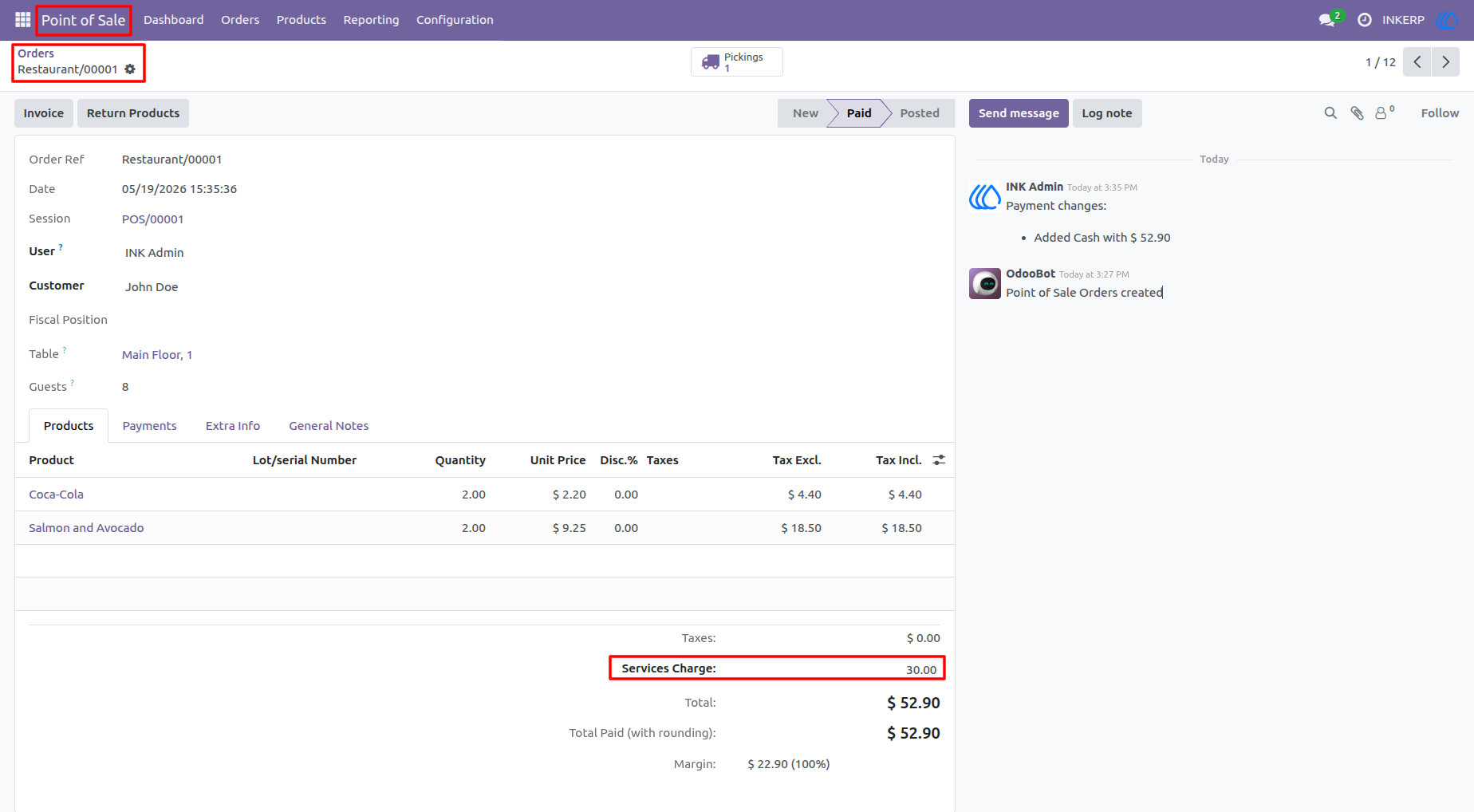Open the Products menu
The height and width of the screenshot is (812, 1474).
[301, 20]
